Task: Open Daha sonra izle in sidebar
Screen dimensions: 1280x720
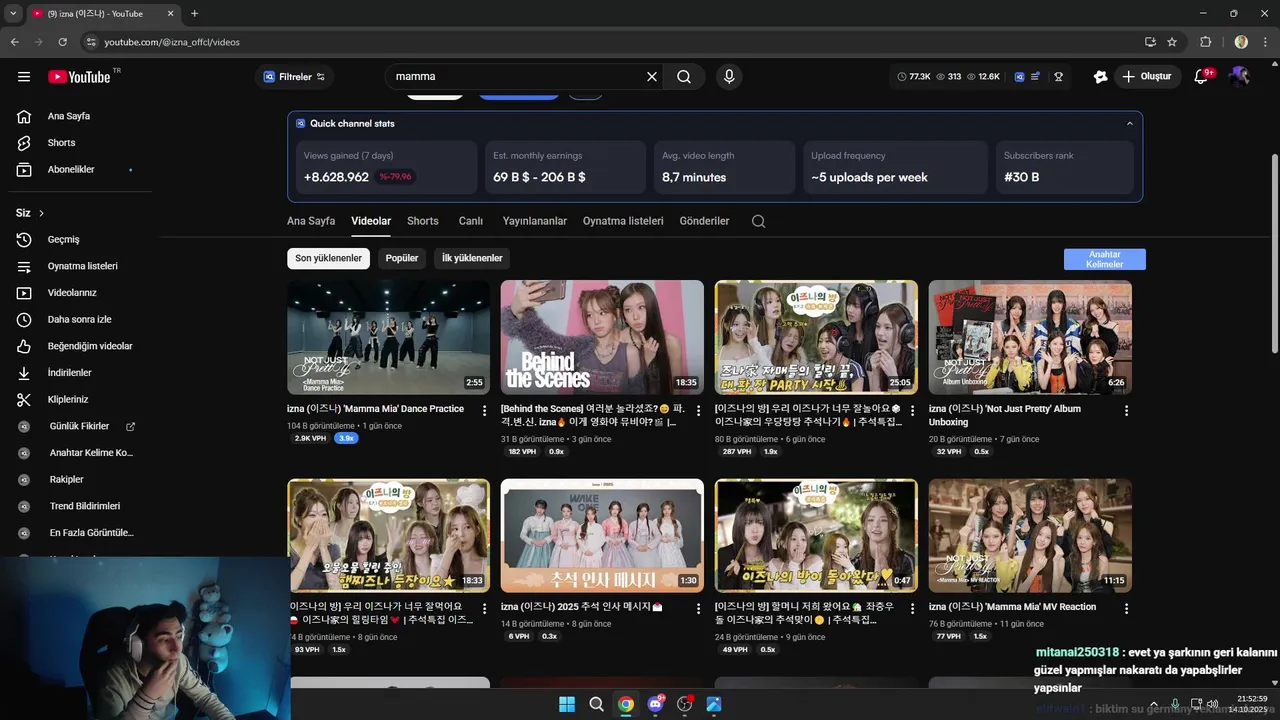Action: click(x=79, y=320)
